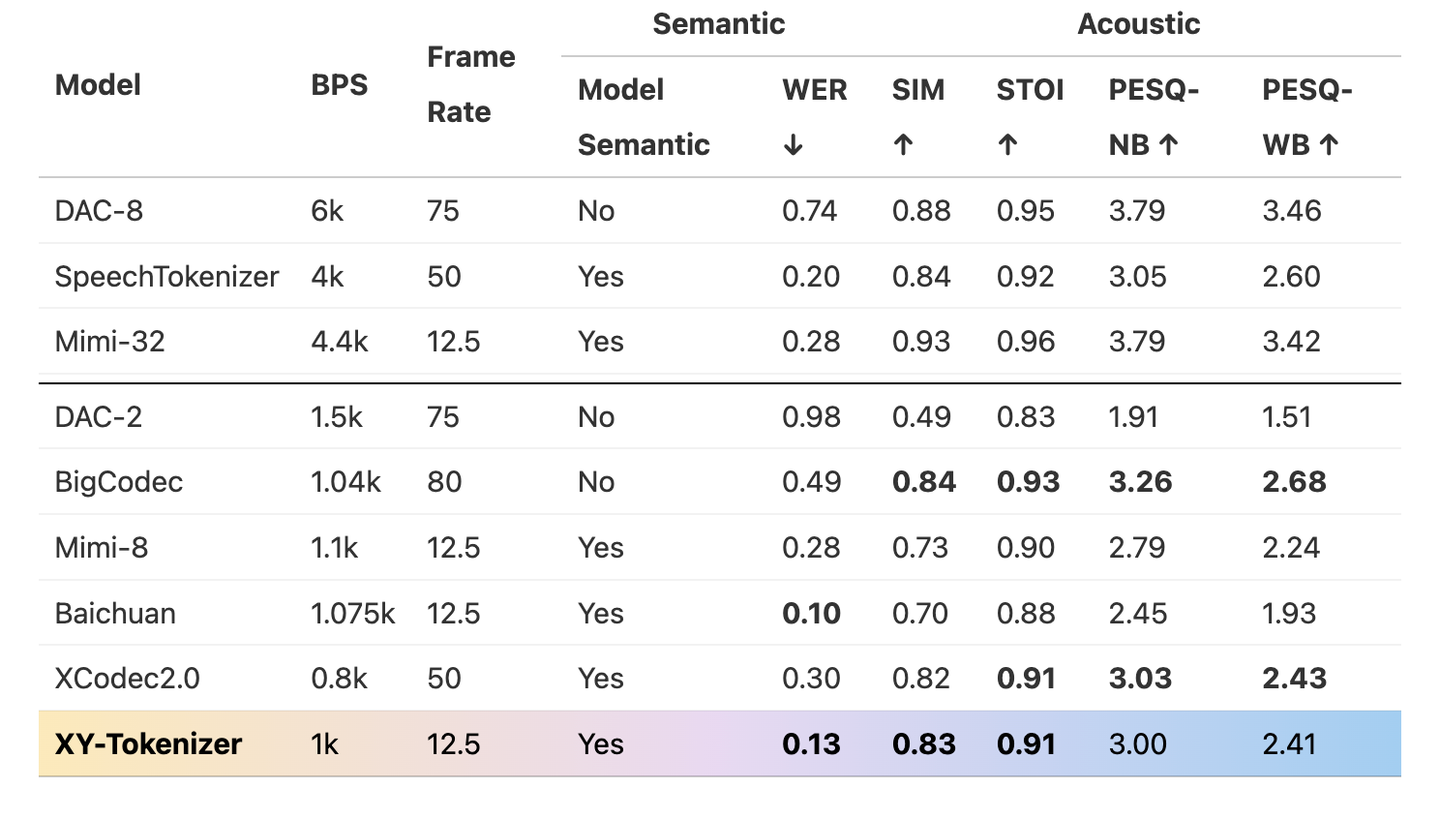Click XY-Tokenizer's 0.13 WER value
The image size is (1440, 819).
coord(811,744)
